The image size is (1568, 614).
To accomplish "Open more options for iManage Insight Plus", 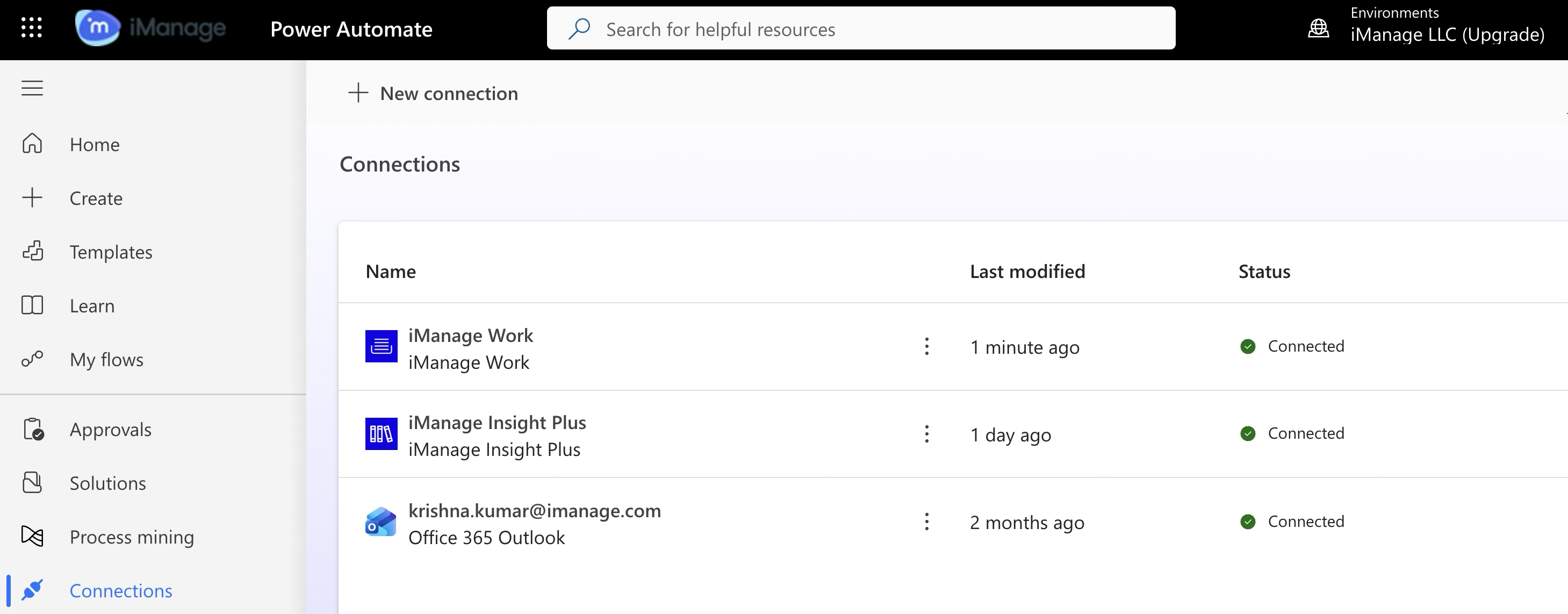I will pos(926,434).
